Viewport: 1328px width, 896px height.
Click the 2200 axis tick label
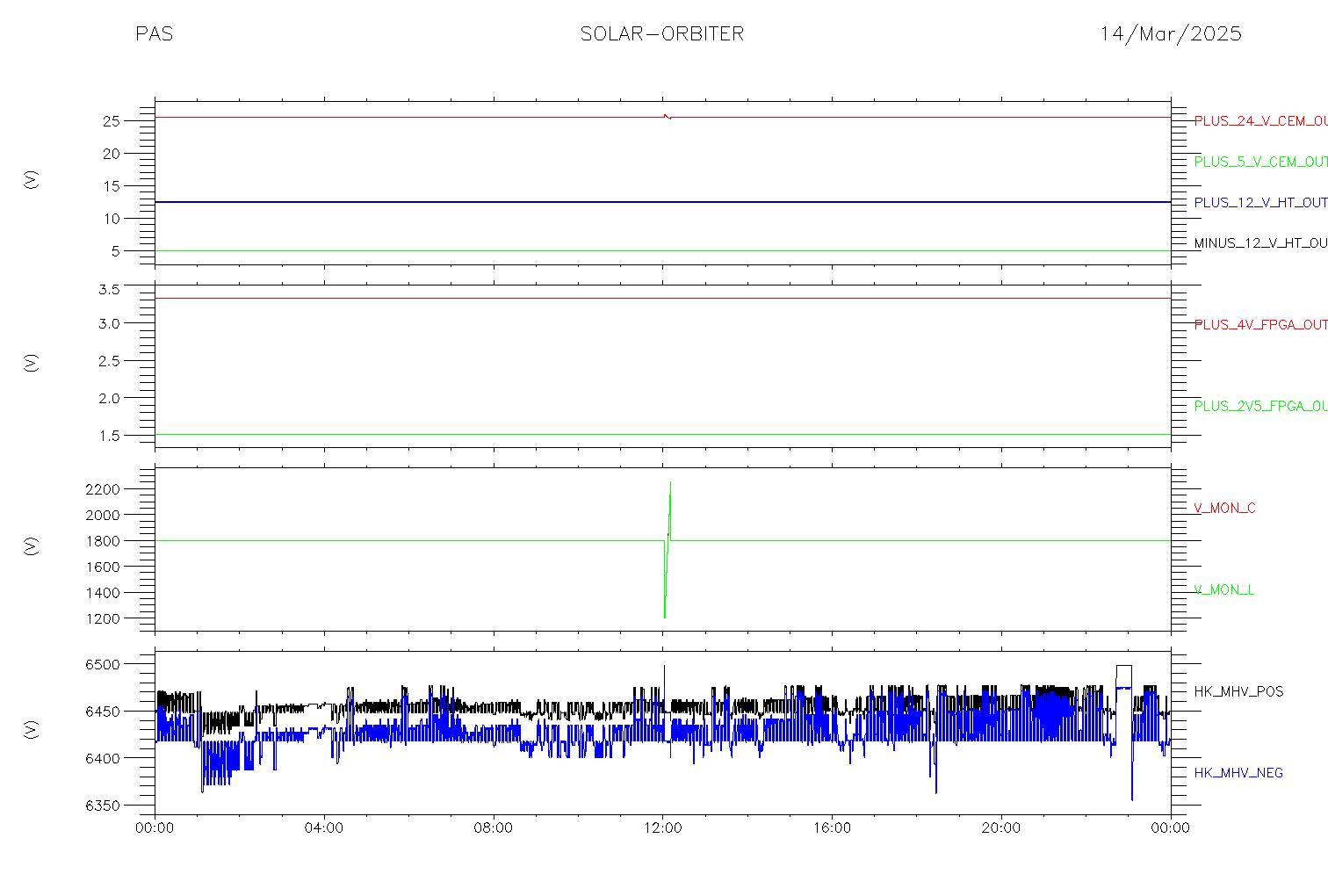(103, 489)
